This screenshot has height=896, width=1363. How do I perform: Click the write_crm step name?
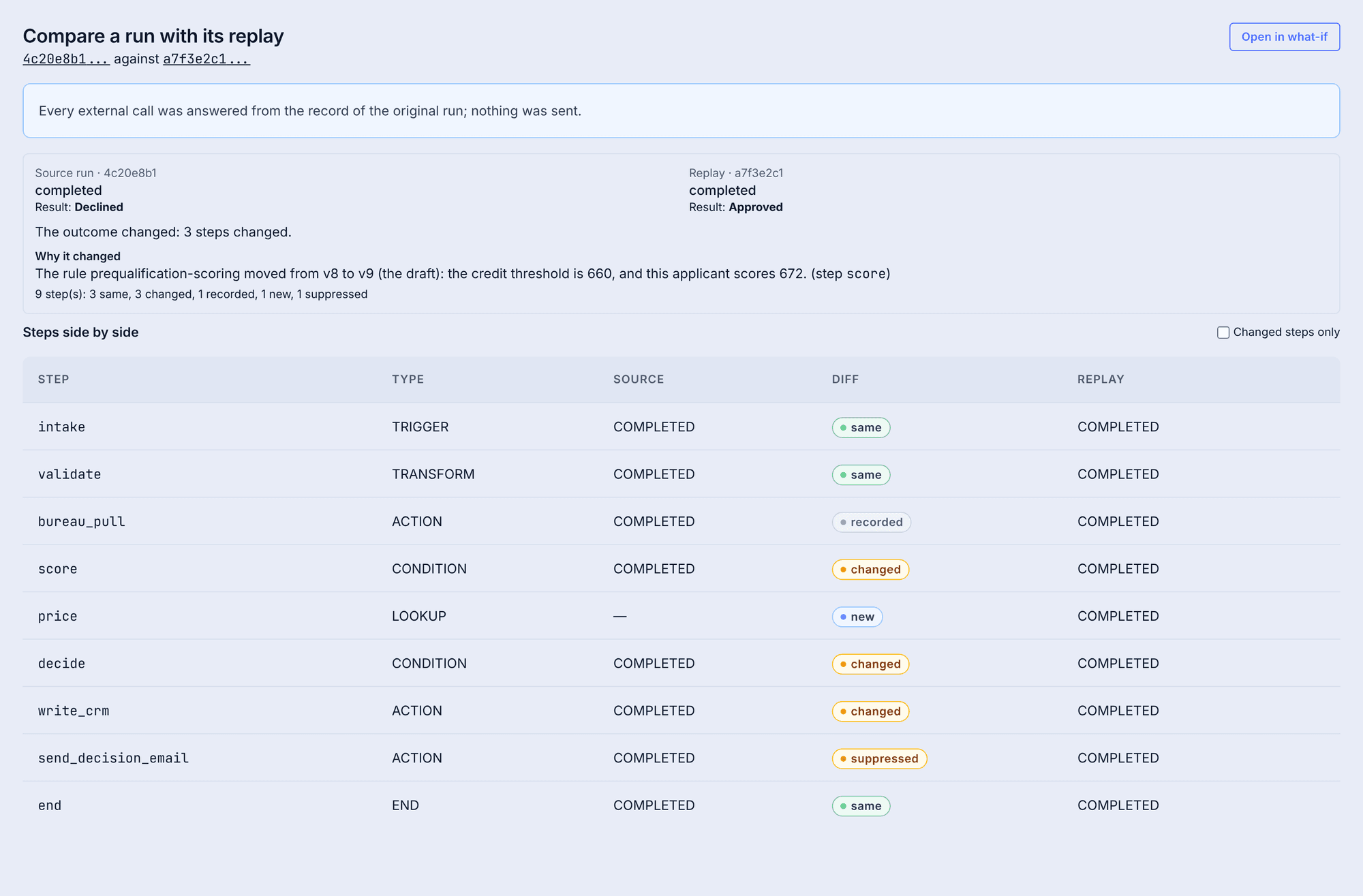click(74, 711)
